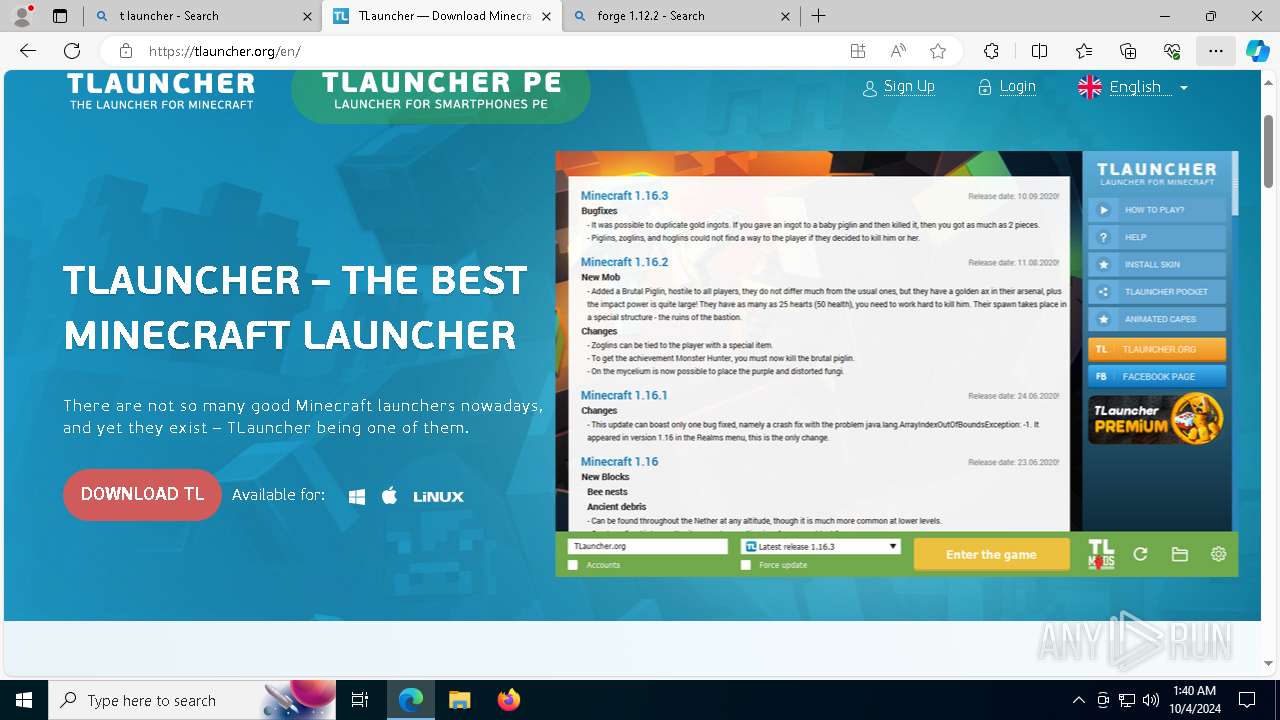1280x720 pixels.
Task: Click HELP in launcher sidebar
Action: click(1157, 237)
